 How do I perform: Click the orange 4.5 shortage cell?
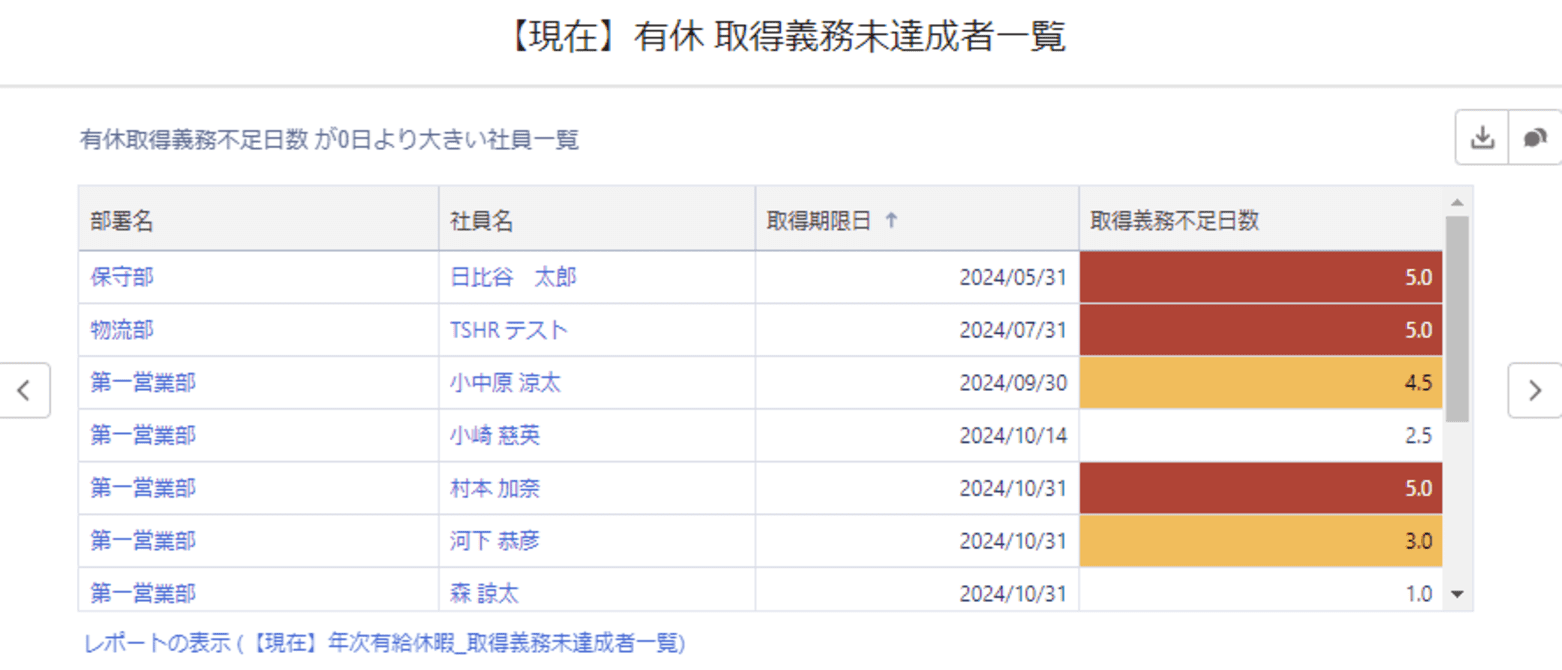point(1260,383)
